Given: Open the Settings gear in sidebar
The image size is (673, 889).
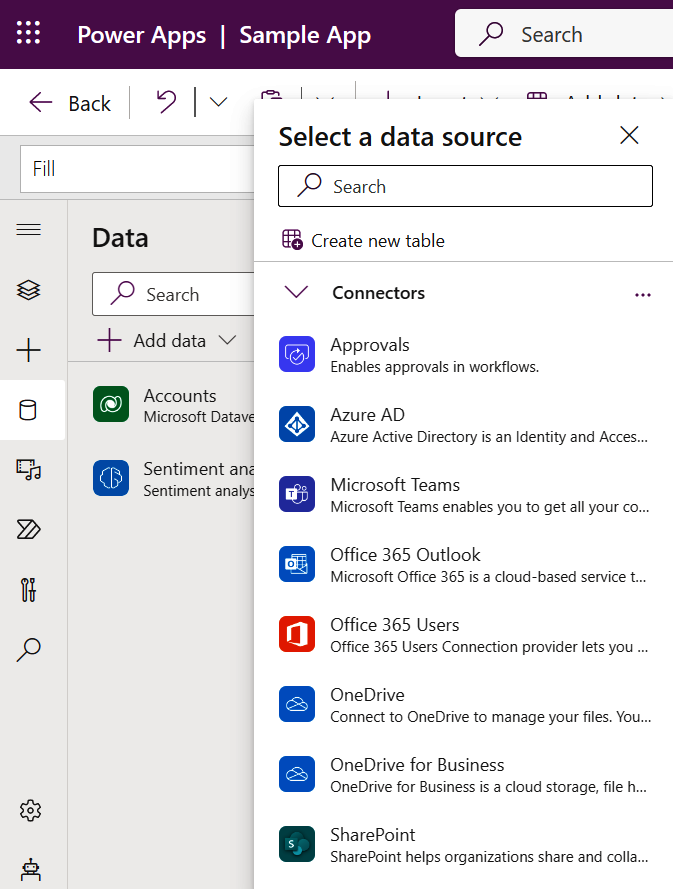Looking at the screenshot, I should 29,810.
